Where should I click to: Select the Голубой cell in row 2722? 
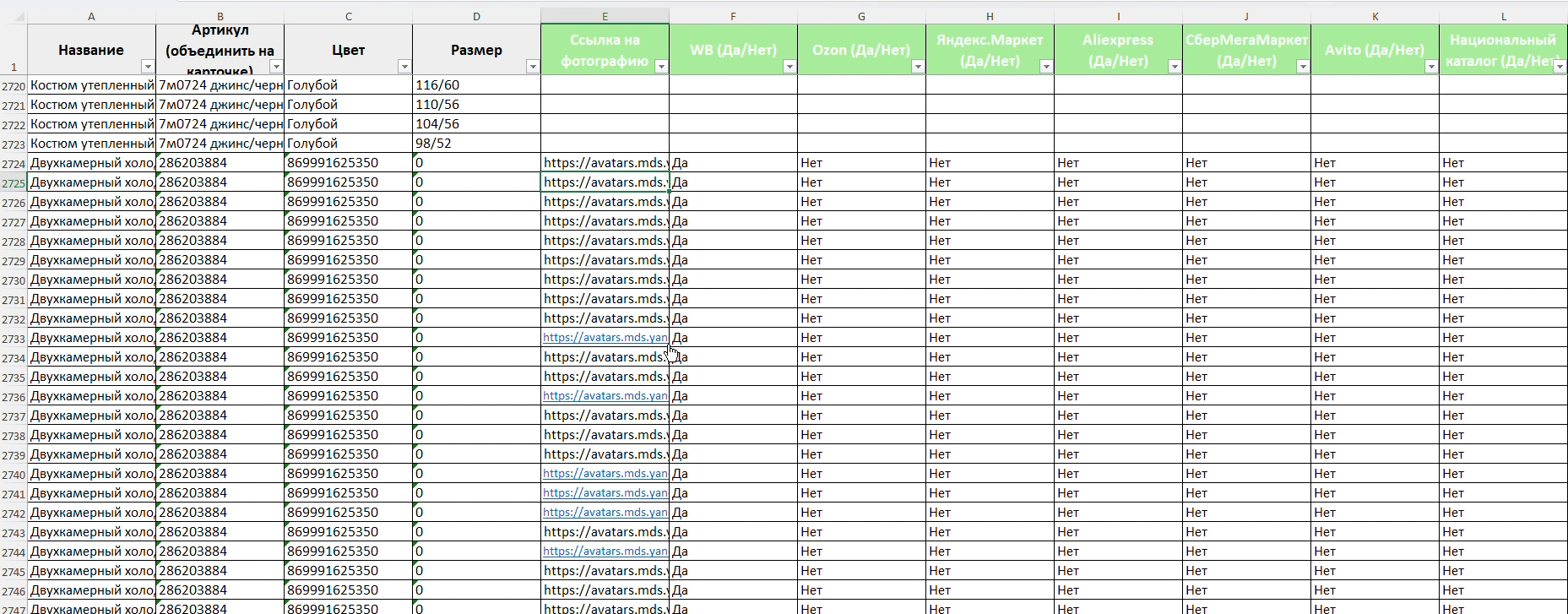coord(348,124)
